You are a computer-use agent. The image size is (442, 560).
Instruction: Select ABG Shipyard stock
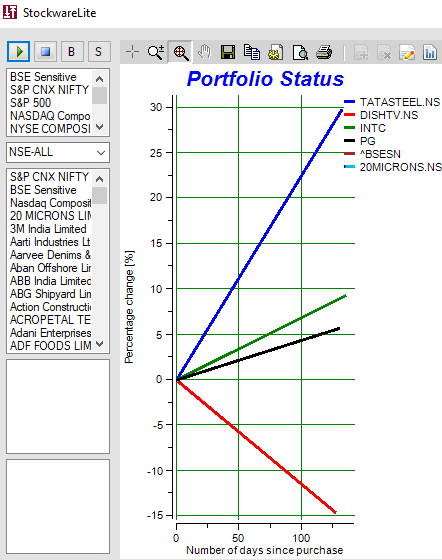[50, 294]
